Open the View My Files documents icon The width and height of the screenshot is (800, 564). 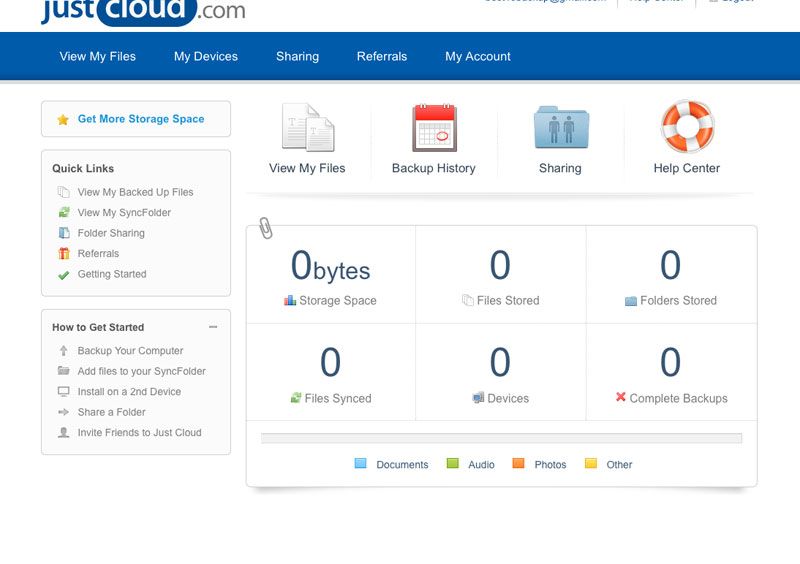(308, 128)
